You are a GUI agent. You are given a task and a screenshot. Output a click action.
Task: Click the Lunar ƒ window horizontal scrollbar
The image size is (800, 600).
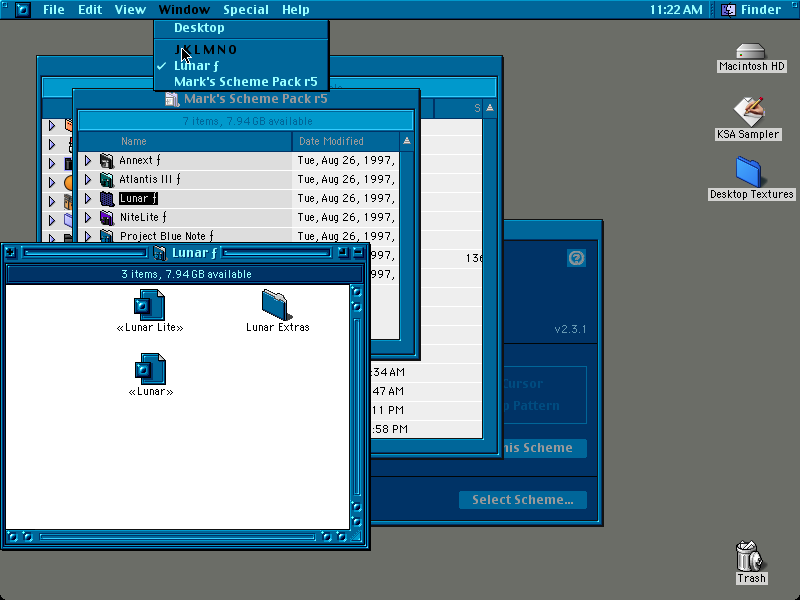[x=178, y=537]
